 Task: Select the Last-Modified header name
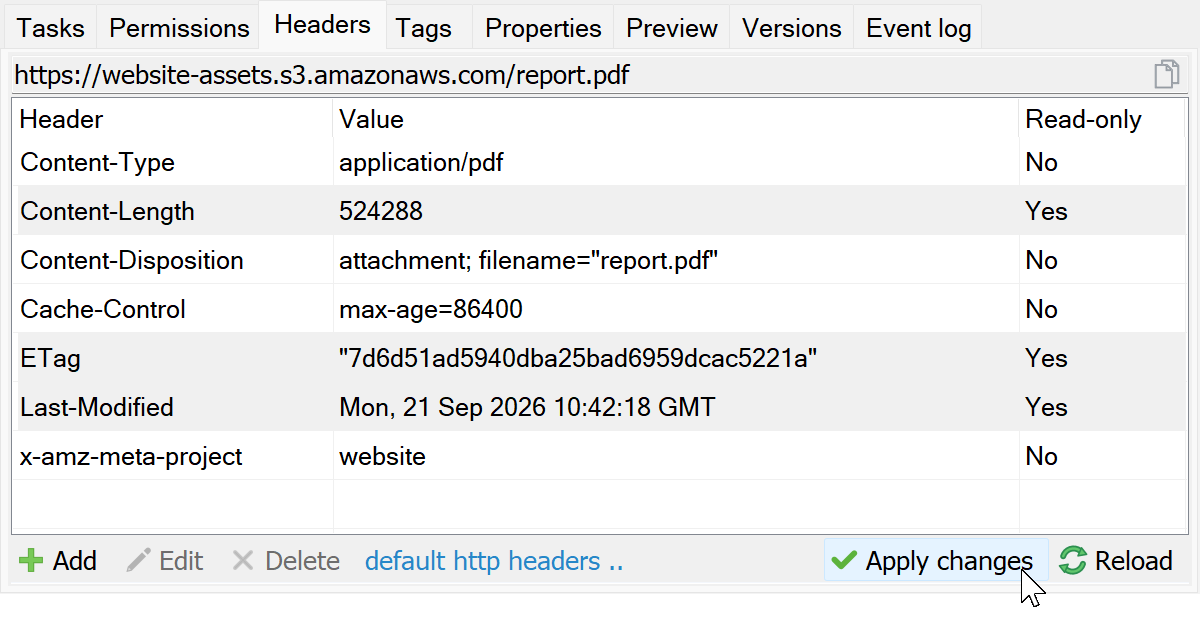pos(97,407)
